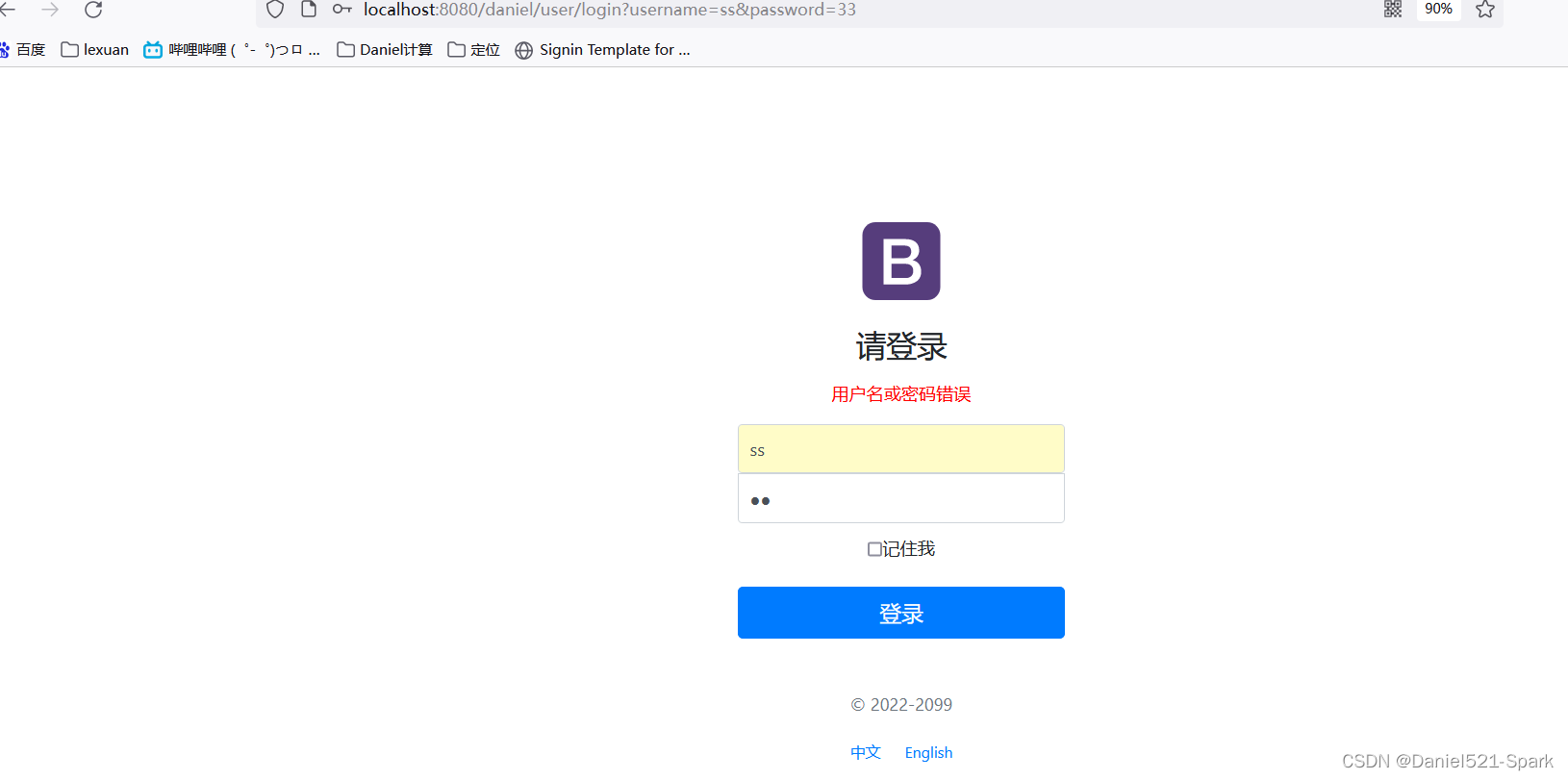The height and width of the screenshot is (780, 1568).
Task: Click the QR code icon in address bar
Action: coord(1393,9)
